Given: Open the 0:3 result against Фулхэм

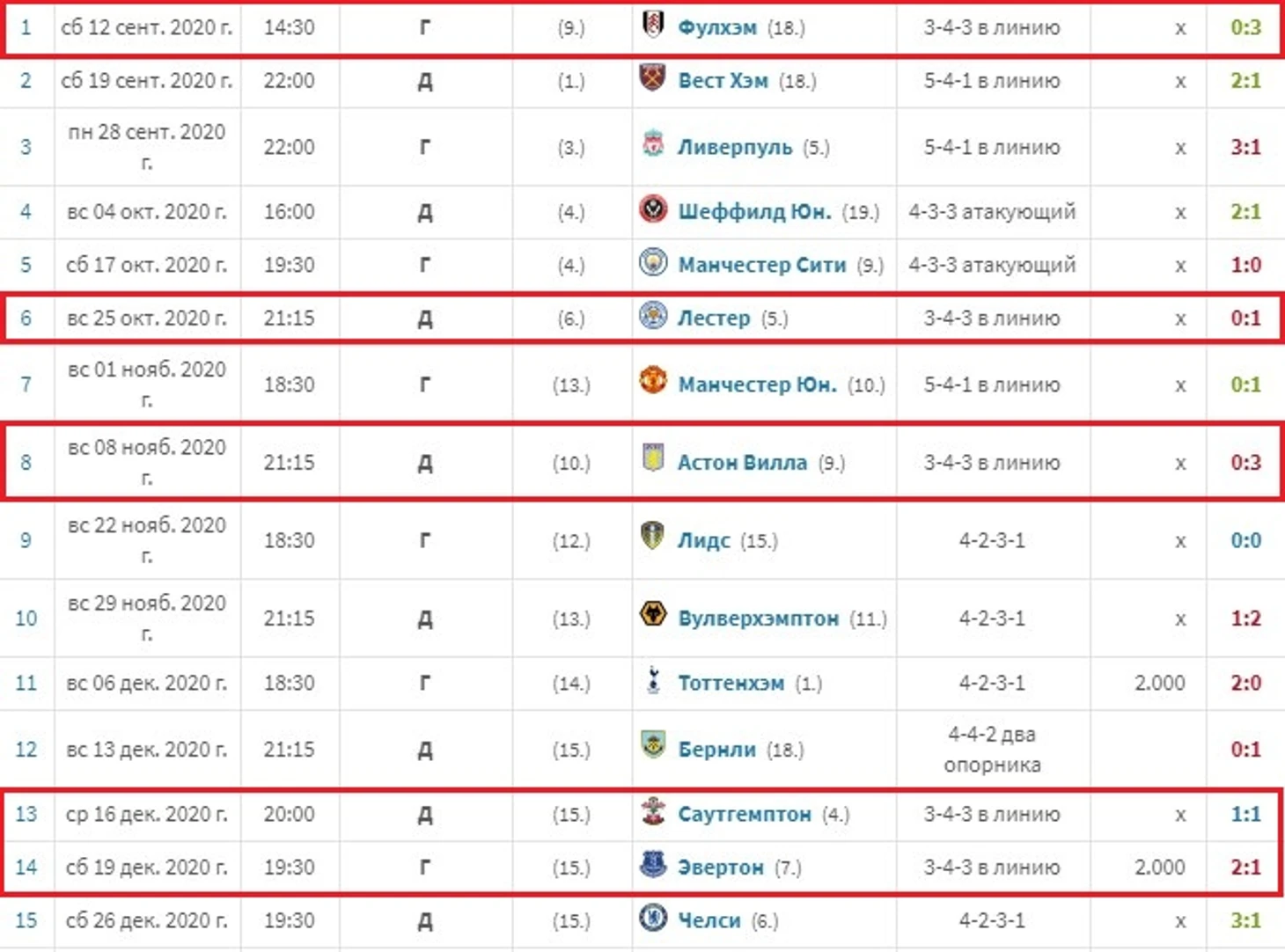Looking at the screenshot, I should (1245, 27).
